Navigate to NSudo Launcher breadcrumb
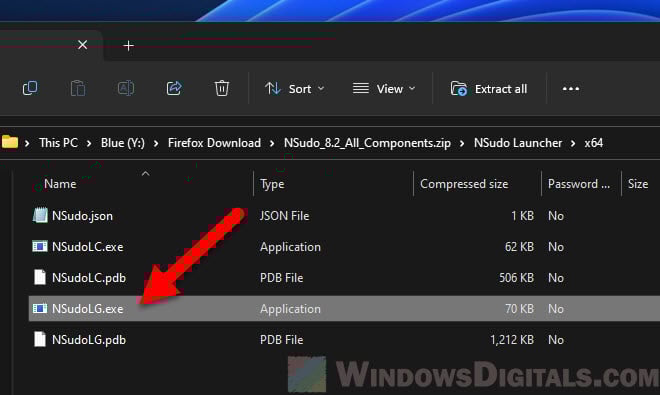 tap(518, 143)
